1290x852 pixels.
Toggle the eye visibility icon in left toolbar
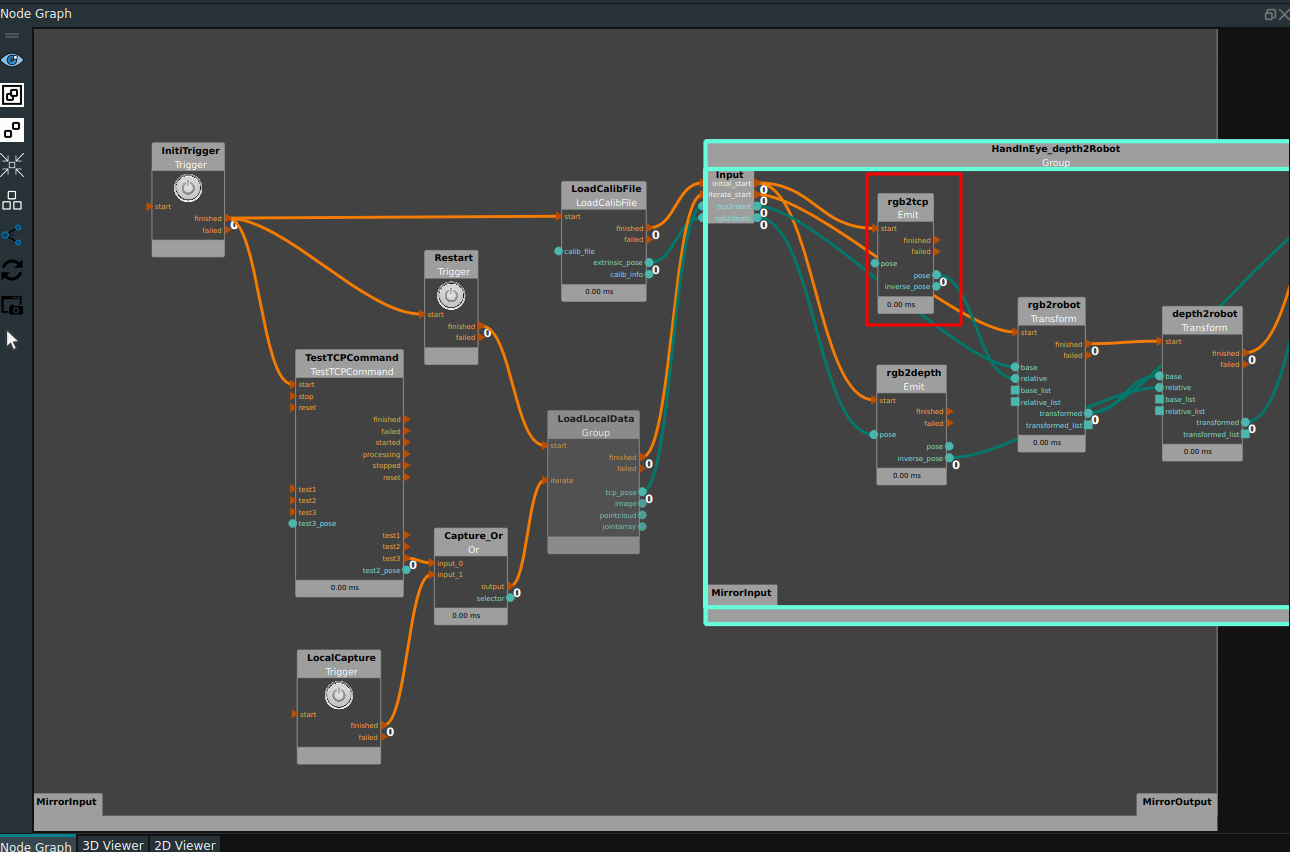point(12,60)
